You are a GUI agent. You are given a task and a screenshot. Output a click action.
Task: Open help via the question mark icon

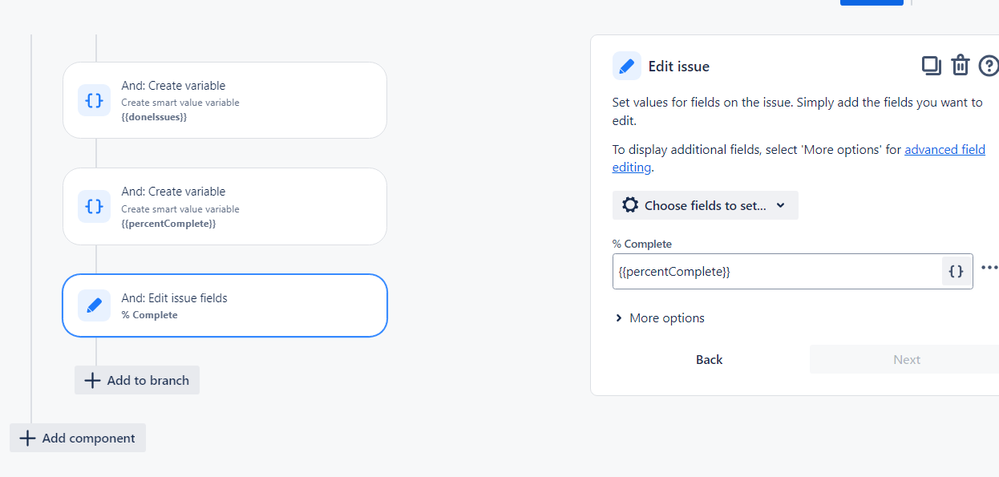tap(989, 66)
